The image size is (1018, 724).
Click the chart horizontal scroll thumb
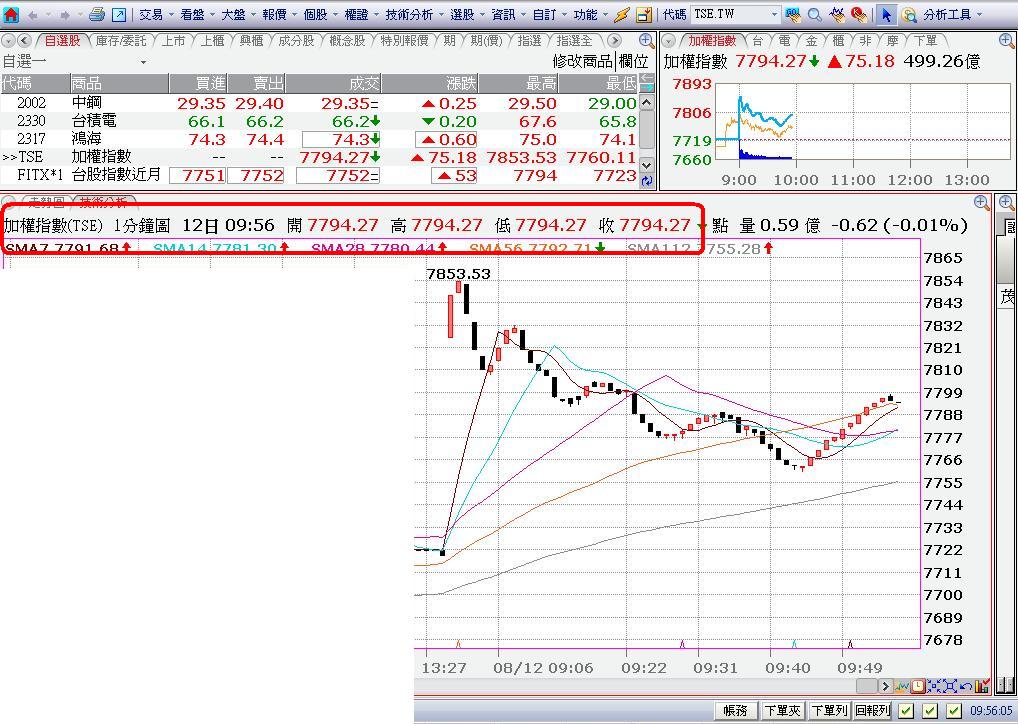click(x=867, y=686)
